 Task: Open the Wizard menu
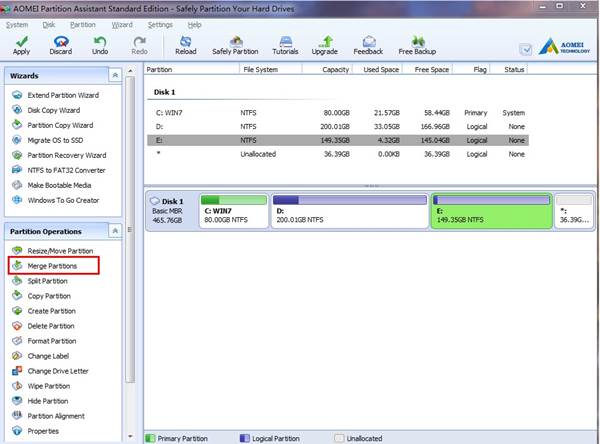click(x=122, y=24)
